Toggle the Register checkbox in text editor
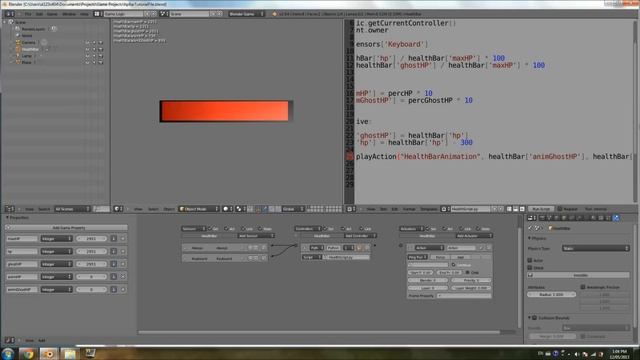 560,209
